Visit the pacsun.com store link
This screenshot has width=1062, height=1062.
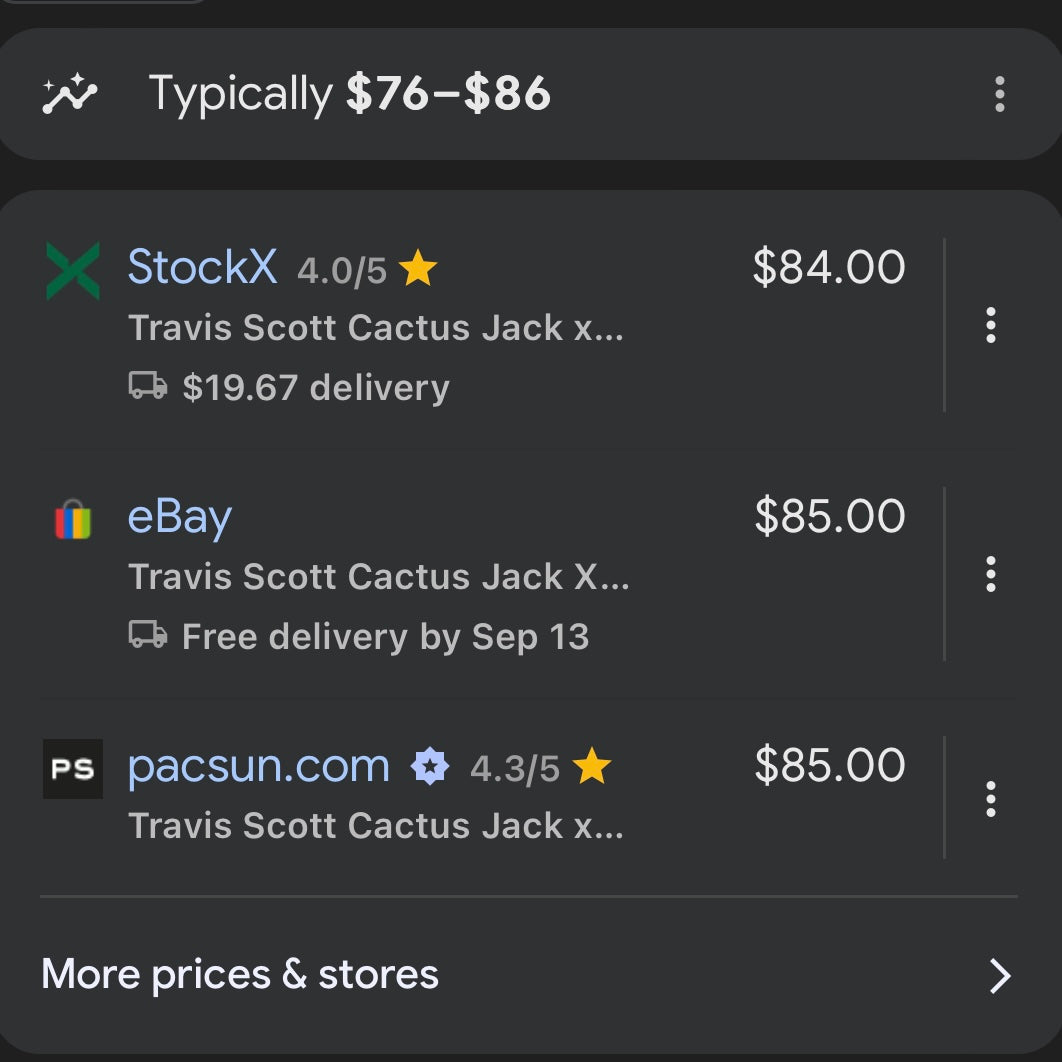[259, 766]
